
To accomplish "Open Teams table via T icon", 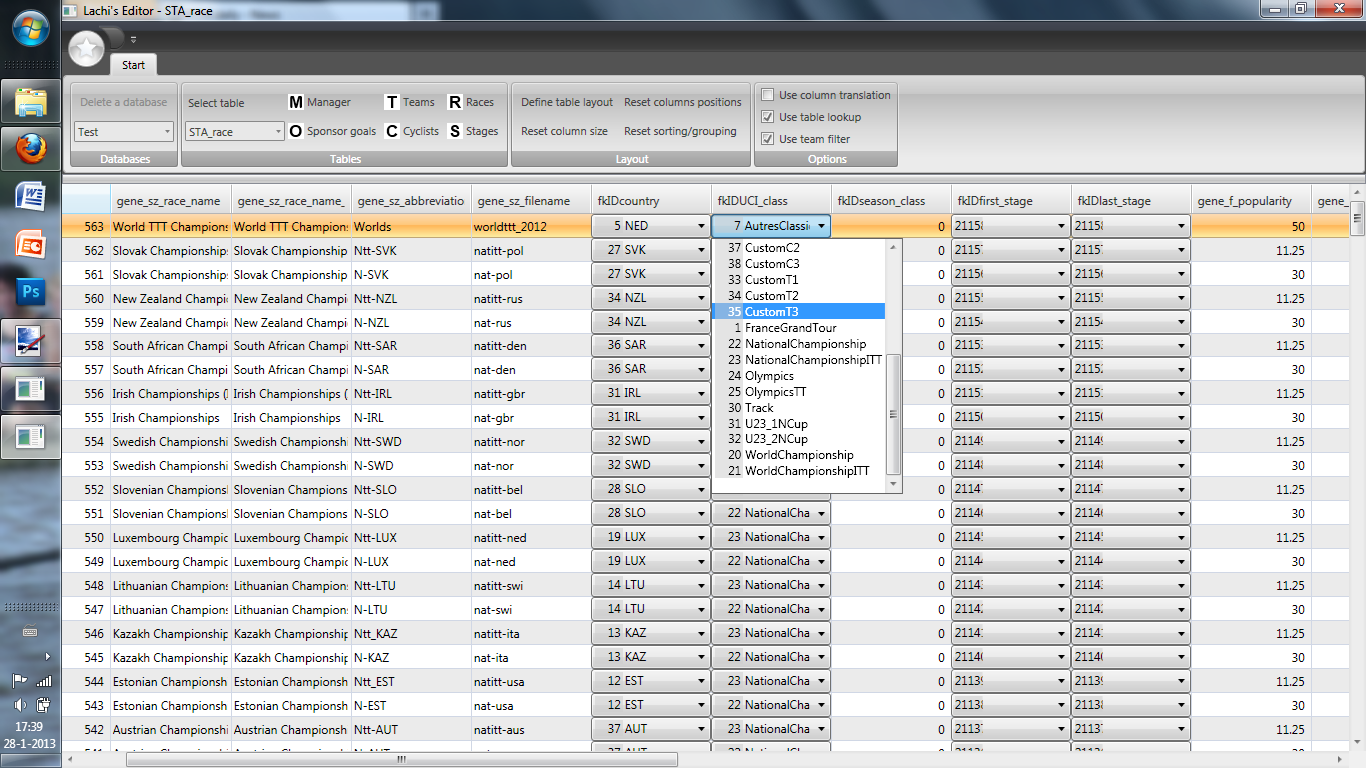I will click(392, 102).
